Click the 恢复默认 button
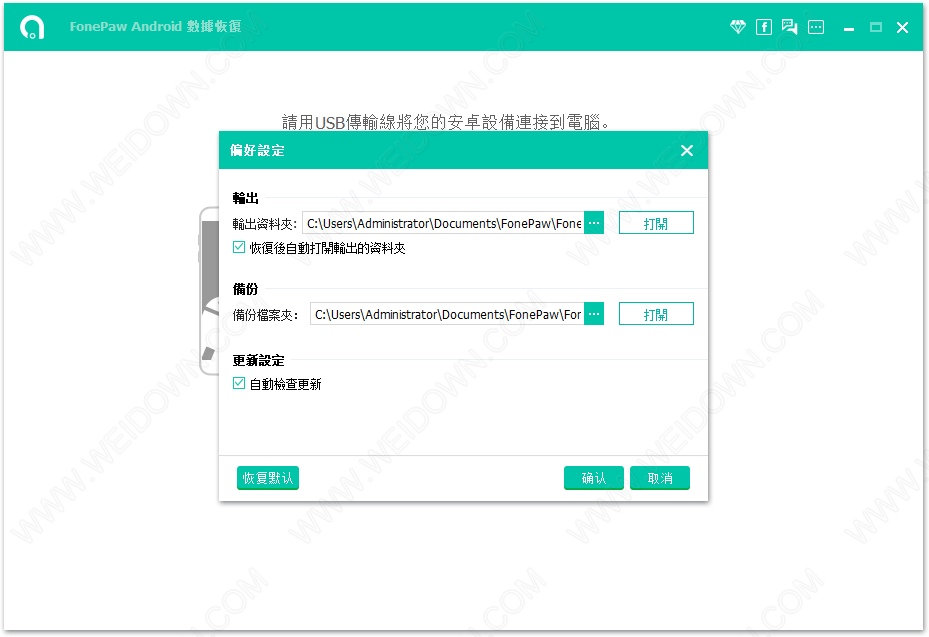Image resolution: width=929 pixels, height=637 pixels. pos(268,478)
